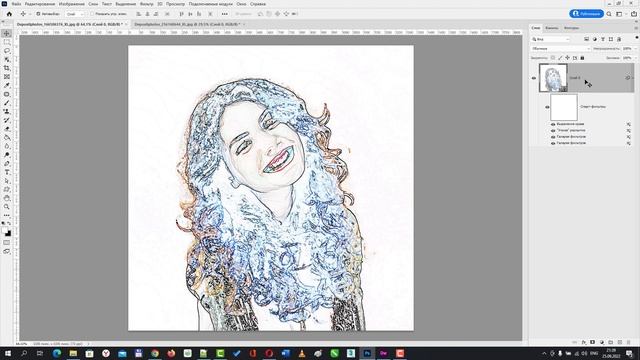Select the Horizontal Type tool
Viewport: 640px width, 360px height.
pos(7,172)
